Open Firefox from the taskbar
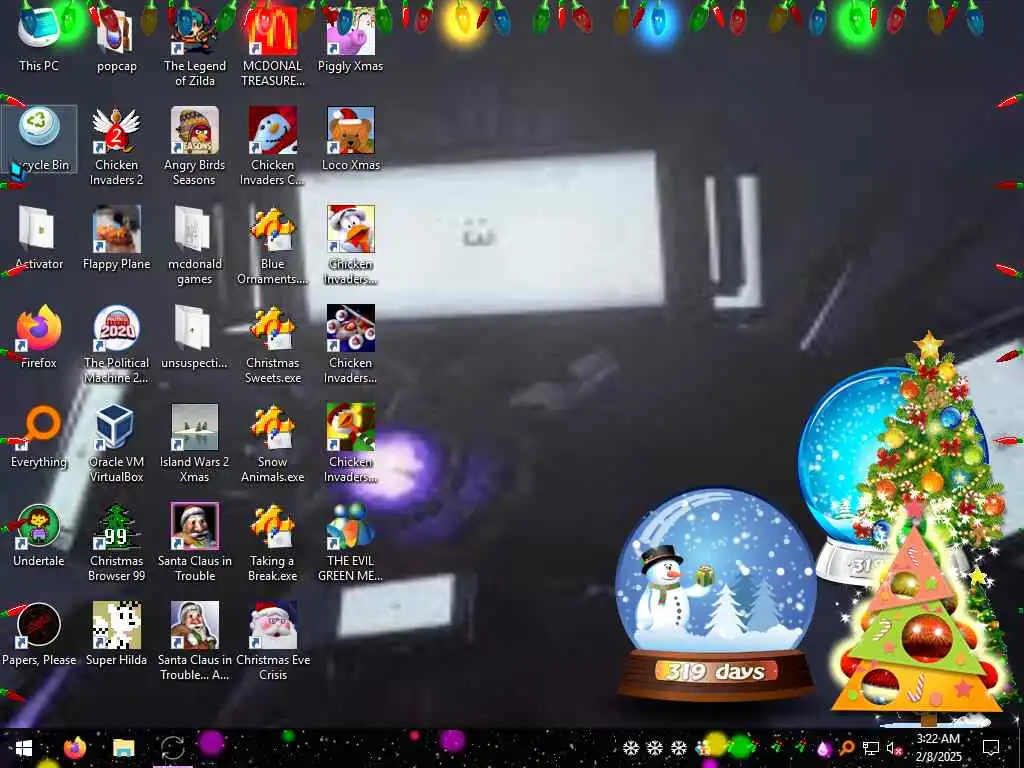 click(74, 748)
